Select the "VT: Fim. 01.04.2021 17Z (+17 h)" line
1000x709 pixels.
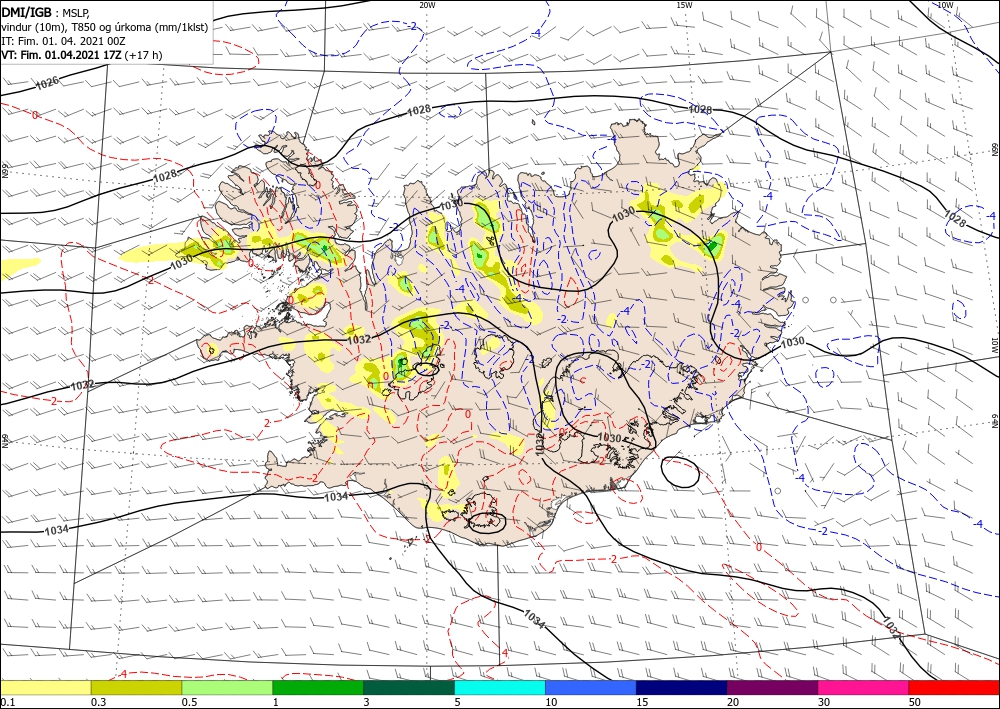[82, 55]
